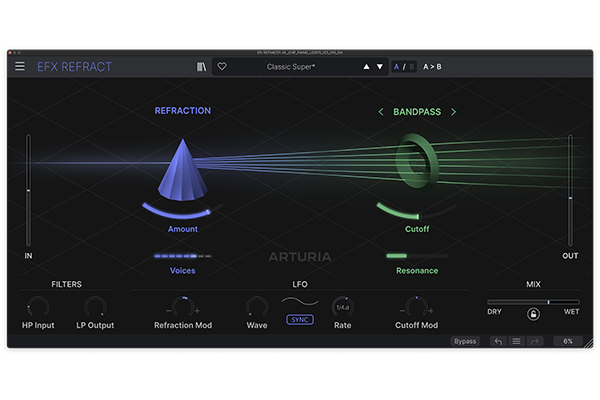Select previous preset with up arrow
This screenshot has width=600, height=400.
(x=365, y=67)
